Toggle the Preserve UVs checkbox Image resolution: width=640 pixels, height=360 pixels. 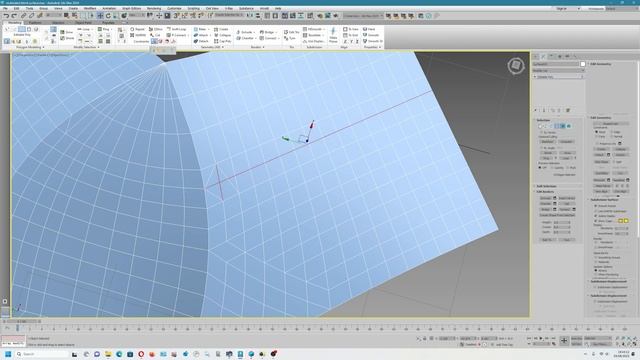597,143
